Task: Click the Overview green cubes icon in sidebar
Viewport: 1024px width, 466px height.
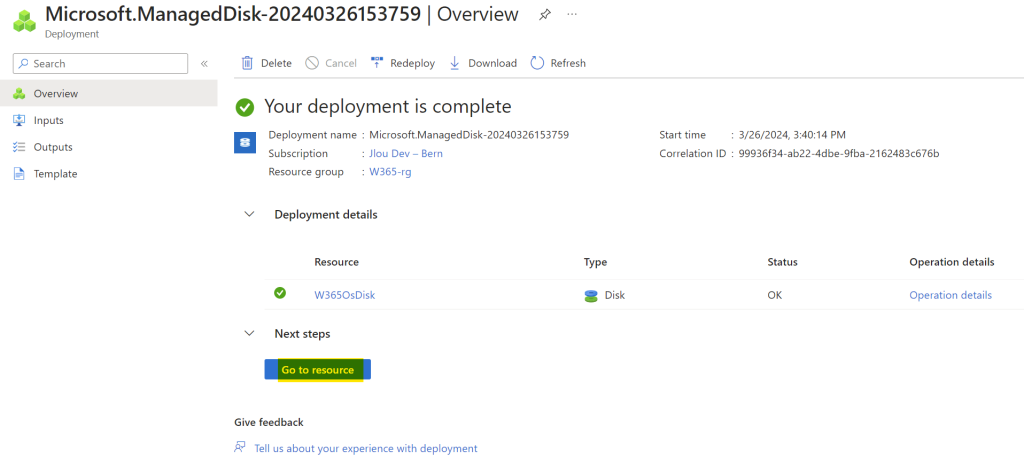Action: [19, 93]
